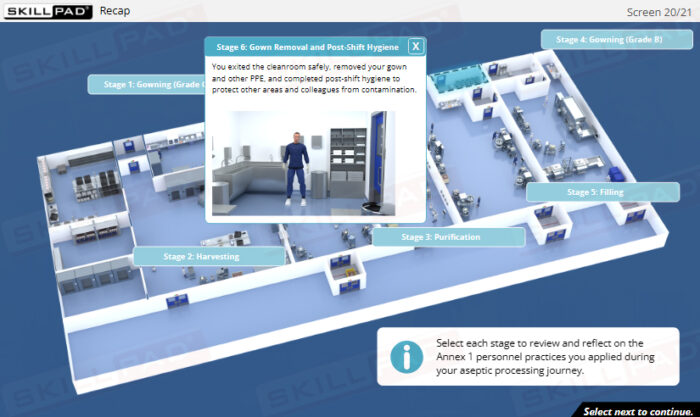700x417 pixels.
Task: Click the Stage 6 description paragraph
Action: (x=314, y=78)
